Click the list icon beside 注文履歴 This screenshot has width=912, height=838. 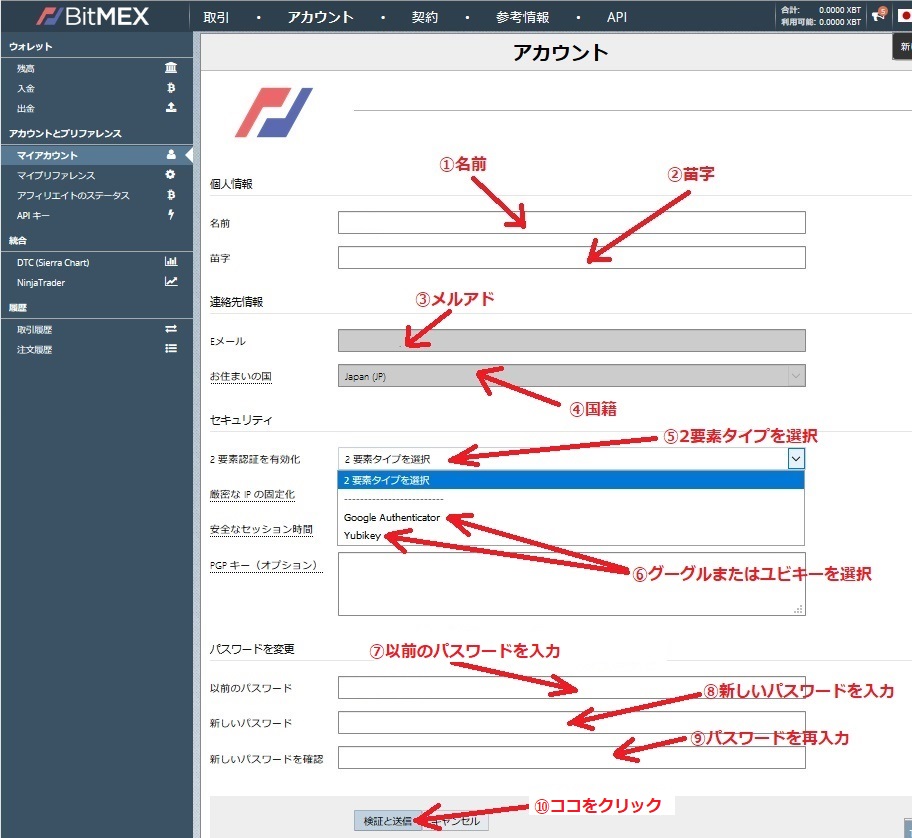pyautogui.click(x=170, y=348)
